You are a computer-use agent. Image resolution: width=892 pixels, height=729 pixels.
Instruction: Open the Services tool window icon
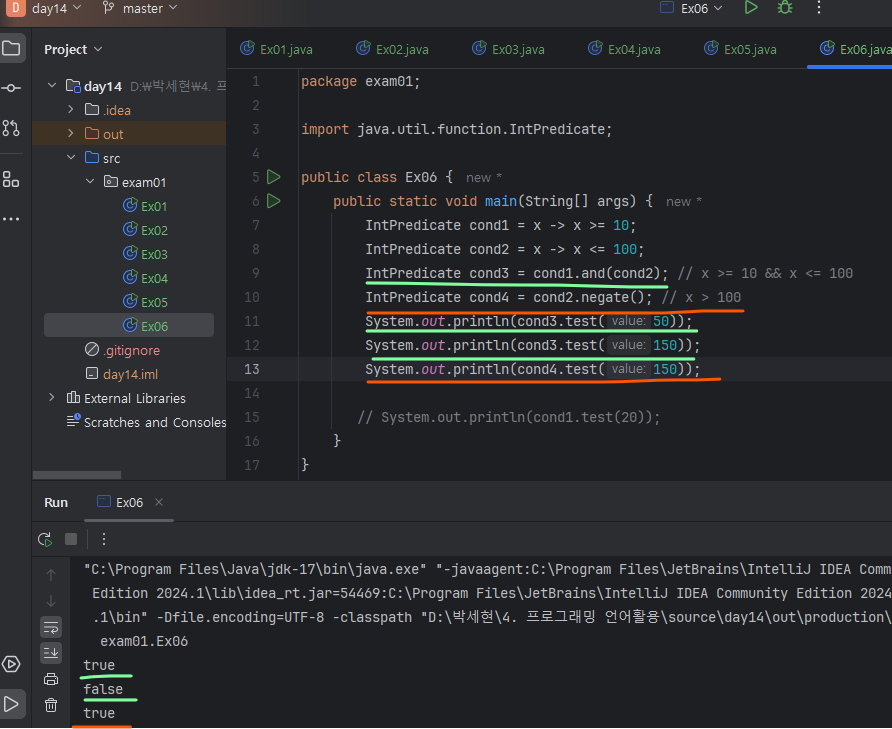(x=11, y=664)
